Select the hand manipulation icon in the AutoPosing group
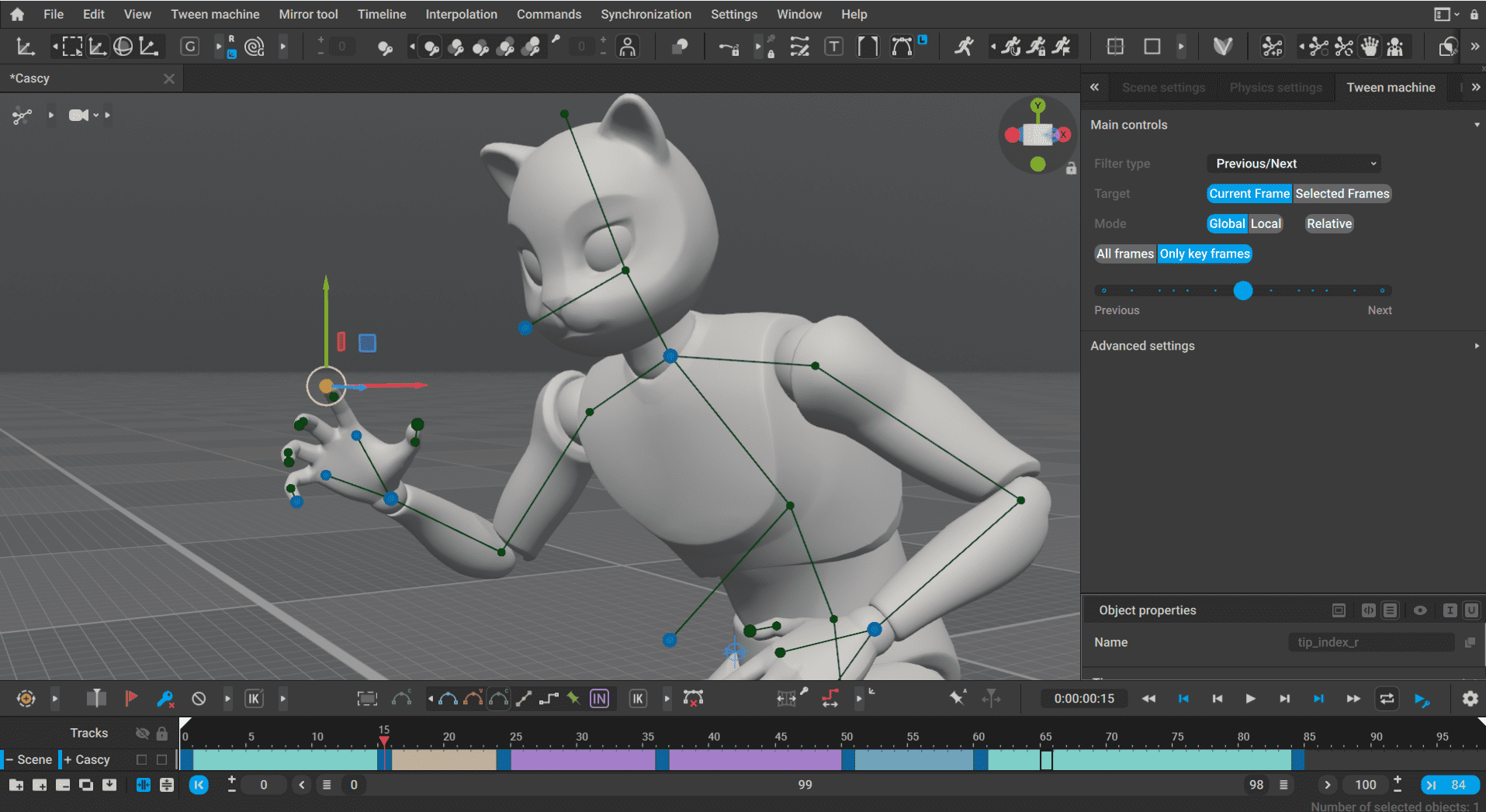Image resolution: width=1486 pixels, height=812 pixels. point(1370,47)
